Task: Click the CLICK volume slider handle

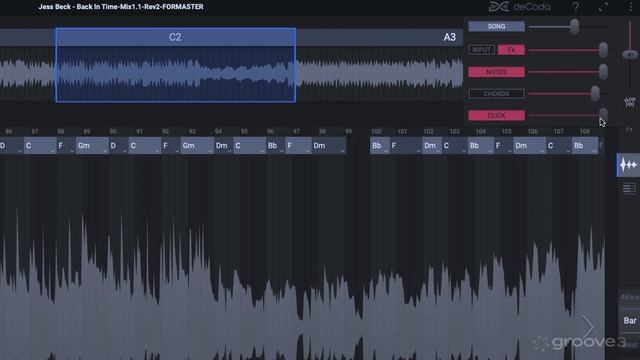Action: (x=603, y=115)
